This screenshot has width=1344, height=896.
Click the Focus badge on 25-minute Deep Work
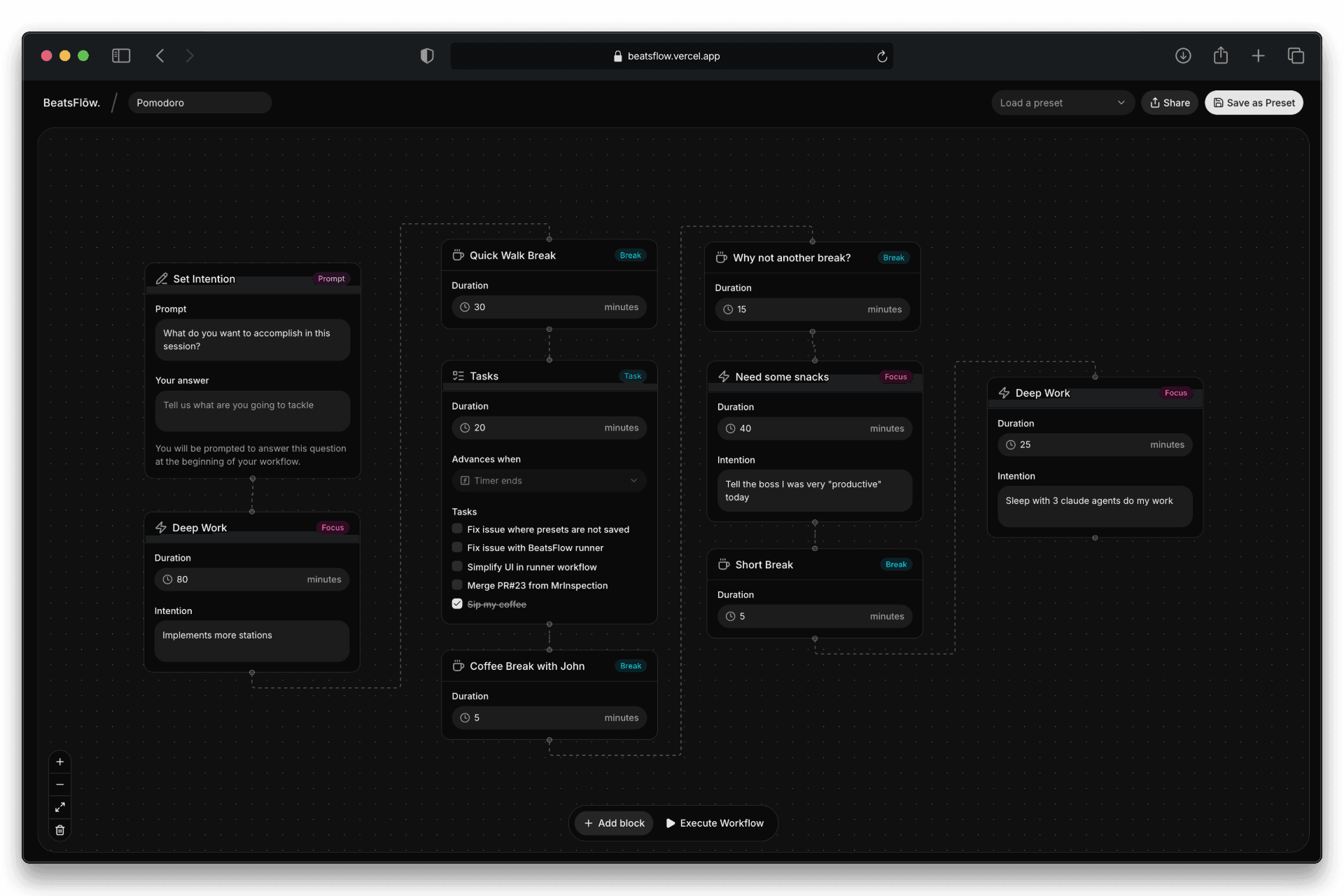coord(1176,393)
